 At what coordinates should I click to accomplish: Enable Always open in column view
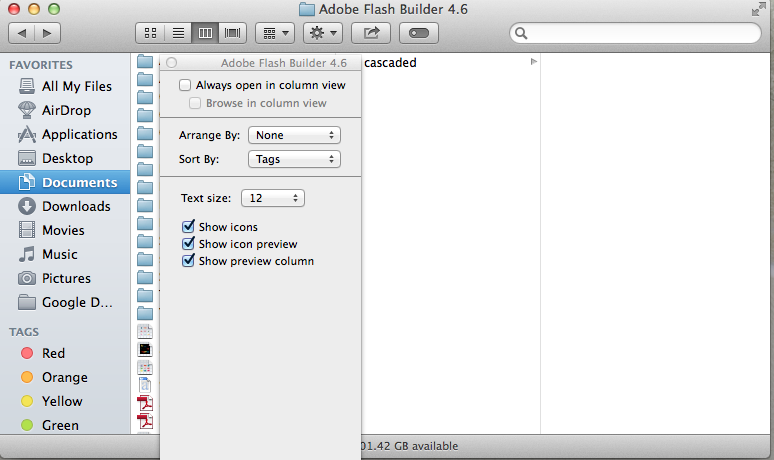tap(185, 85)
